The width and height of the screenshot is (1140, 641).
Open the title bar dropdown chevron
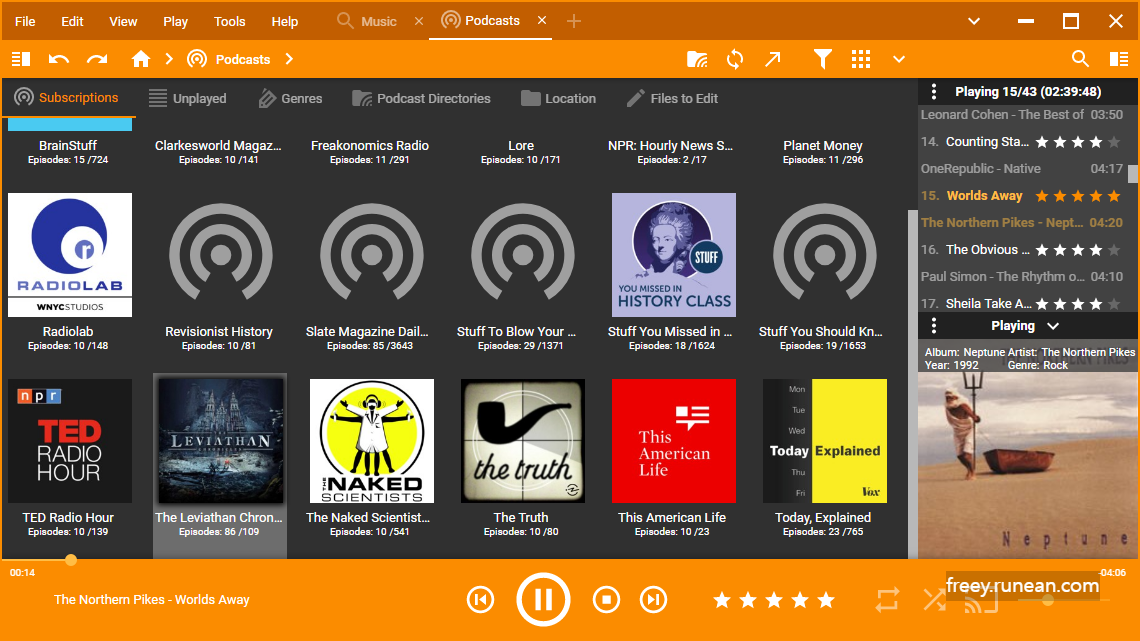[974, 21]
